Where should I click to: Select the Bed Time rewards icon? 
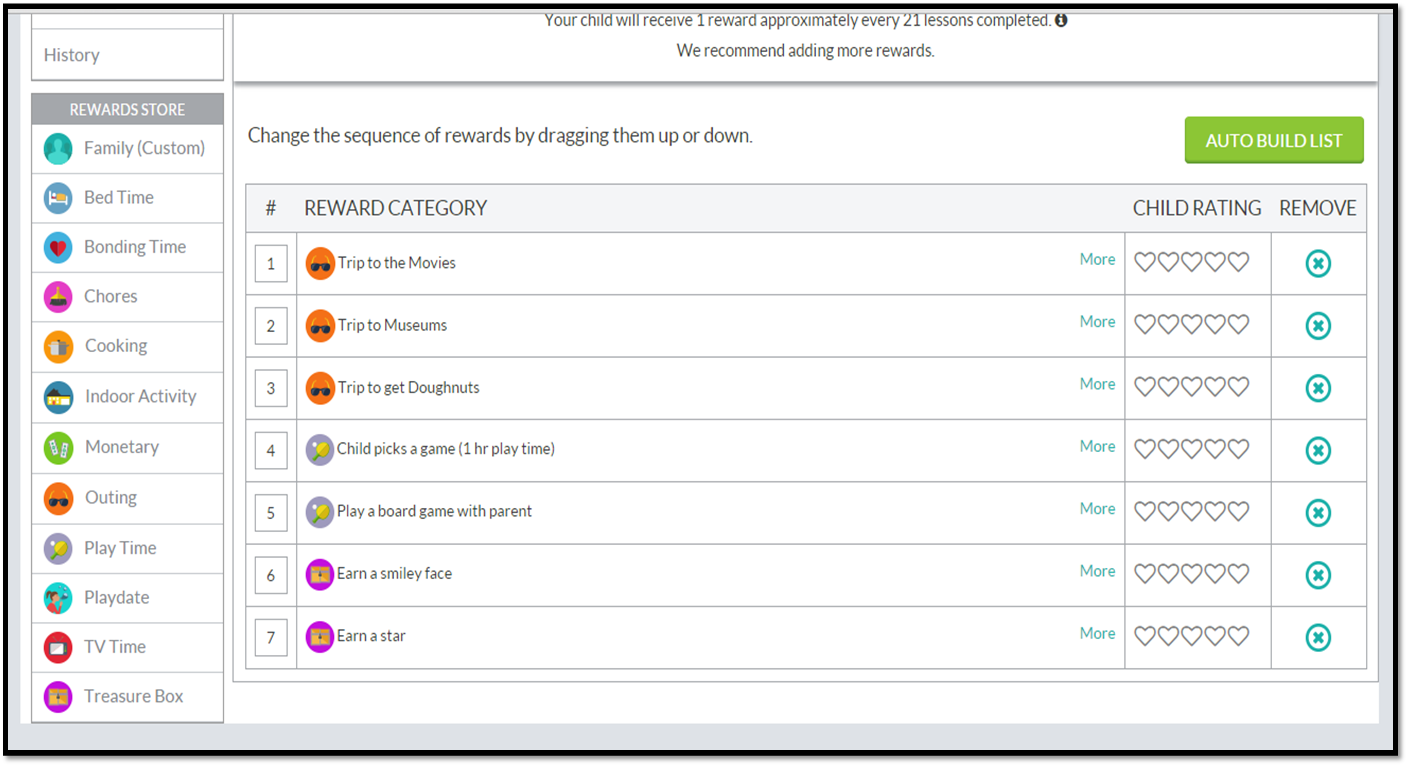click(58, 198)
